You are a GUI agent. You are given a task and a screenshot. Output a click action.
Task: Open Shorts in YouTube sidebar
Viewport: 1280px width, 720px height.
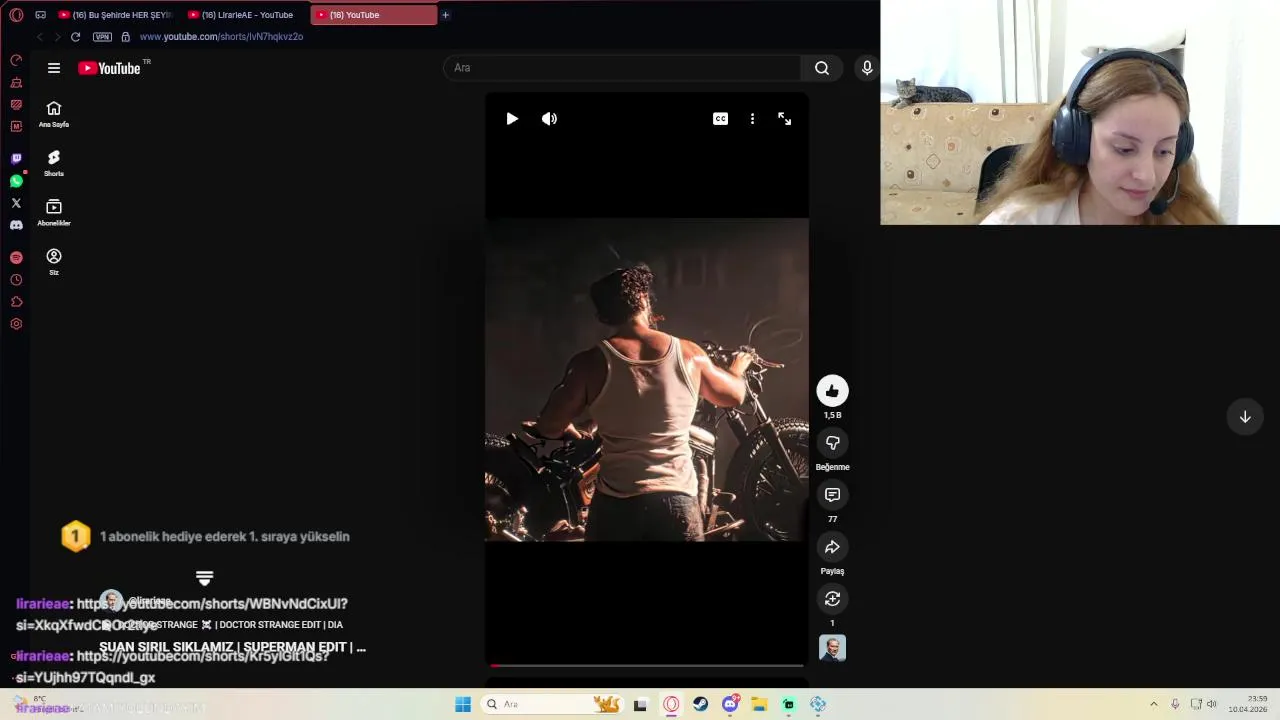54,163
